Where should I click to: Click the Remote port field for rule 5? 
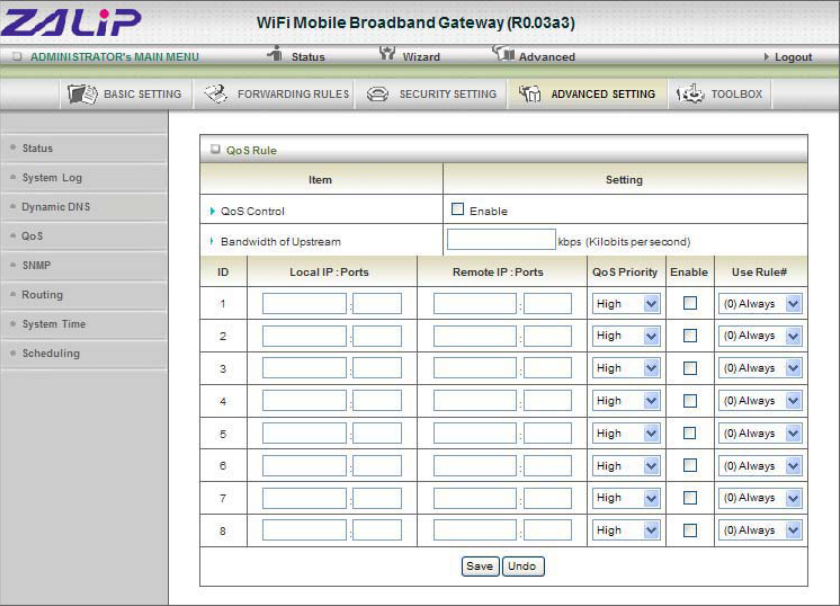[548, 433]
